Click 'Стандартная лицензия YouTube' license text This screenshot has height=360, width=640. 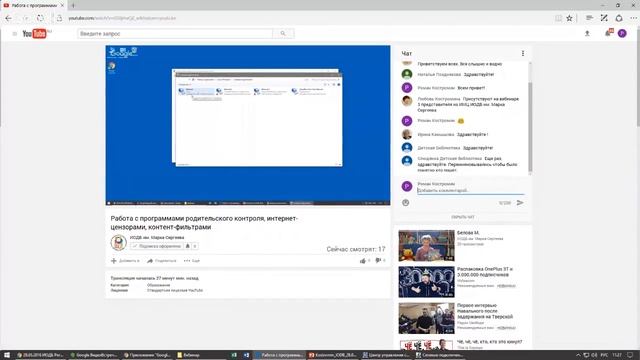[175, 290]
